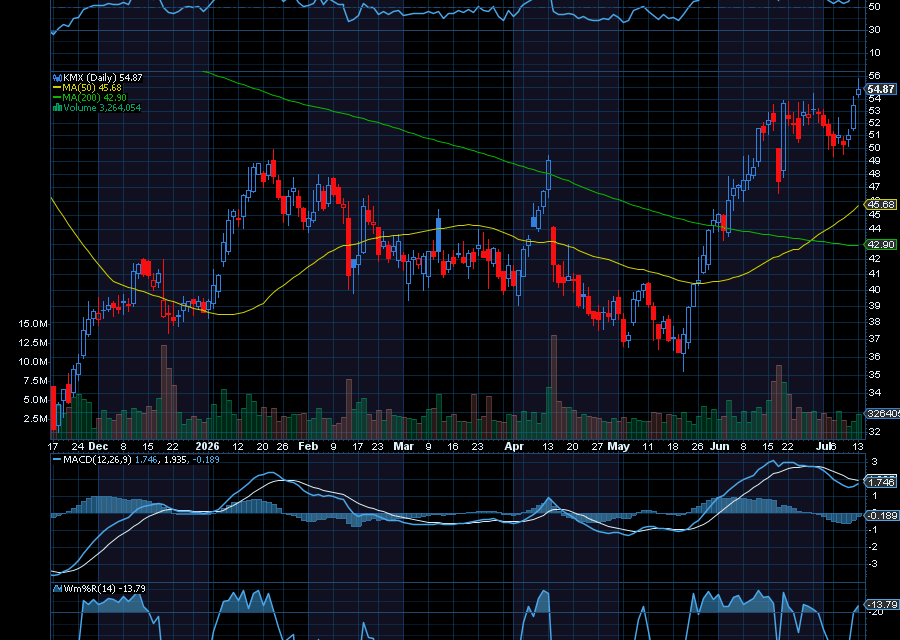Click the Mar month label on date axis

pos(404,446)
